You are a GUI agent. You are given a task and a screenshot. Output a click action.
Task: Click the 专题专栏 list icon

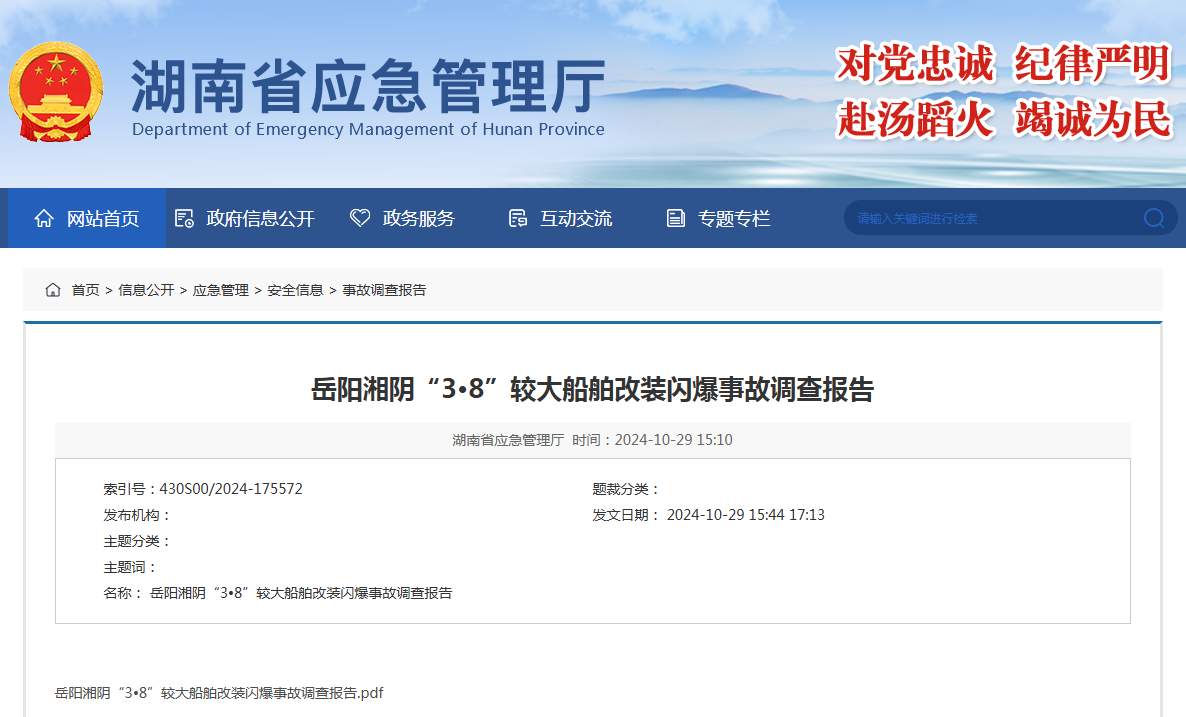pos(676,218)
